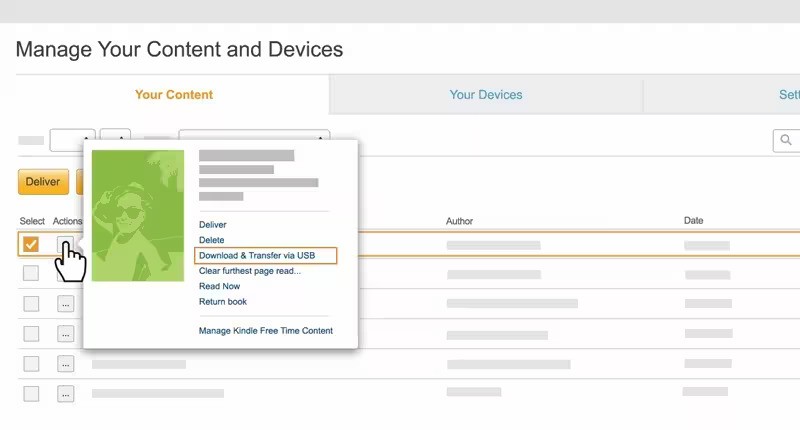The image size is (800, 430).
Task: Switch to the Your Content tab
Action: click(x=173, y=95)
